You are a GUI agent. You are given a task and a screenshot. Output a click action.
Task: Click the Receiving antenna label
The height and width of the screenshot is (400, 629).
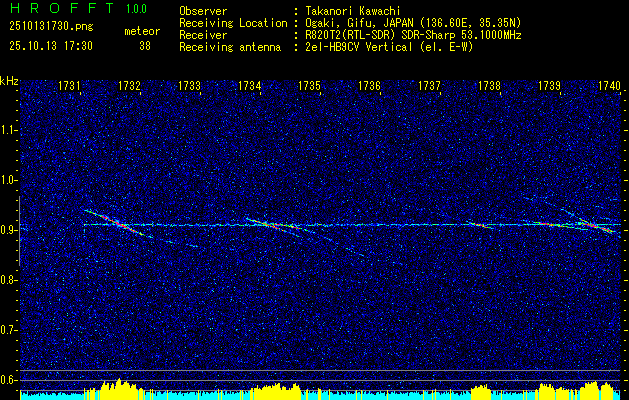pyautogui.click(x=230, y=47)
